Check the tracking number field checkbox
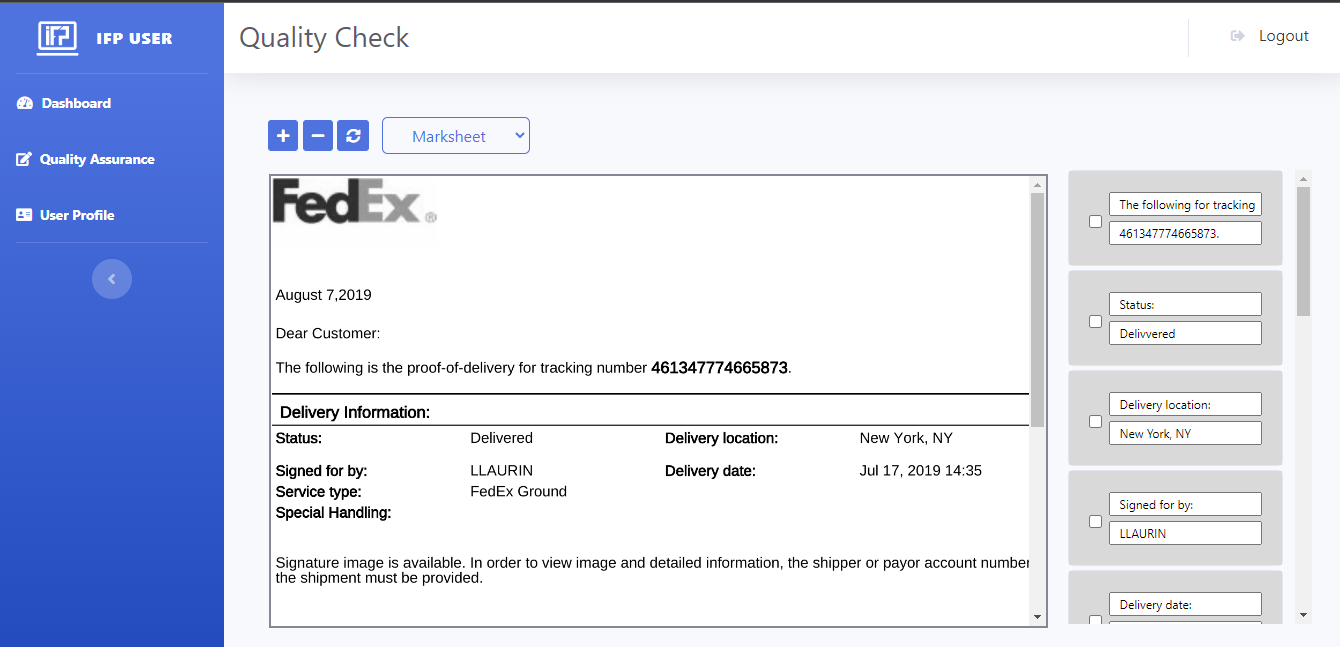Viewport: 1340px width, 647px height. [x=1095, y=221]
